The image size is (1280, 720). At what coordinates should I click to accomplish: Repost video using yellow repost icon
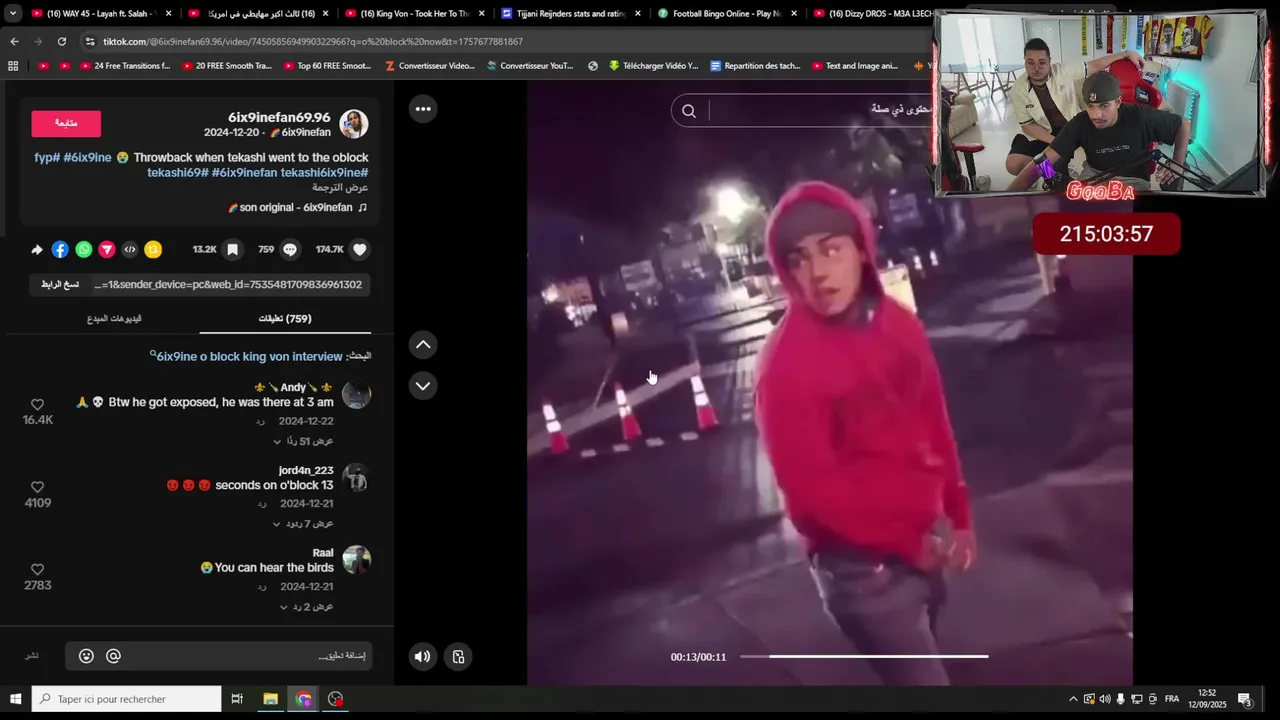(153, 249)
